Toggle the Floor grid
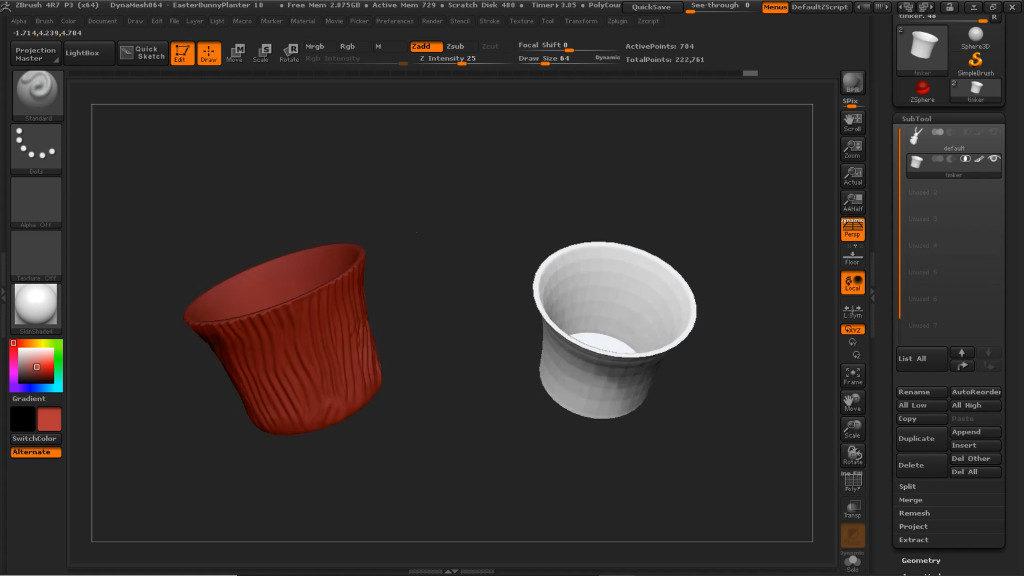The width and height of the screenshot is (1024, 576). pyautogui.click(x=852, y=256)
